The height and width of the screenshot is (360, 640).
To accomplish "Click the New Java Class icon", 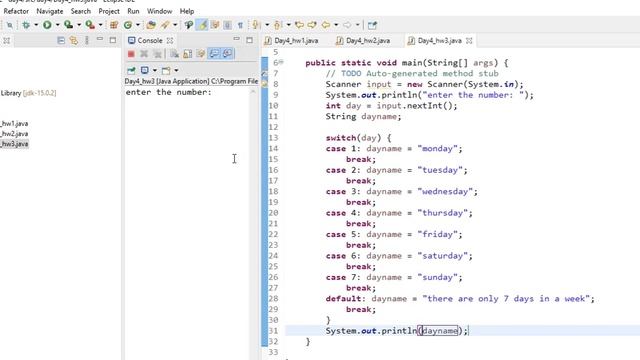I will 128,25.
